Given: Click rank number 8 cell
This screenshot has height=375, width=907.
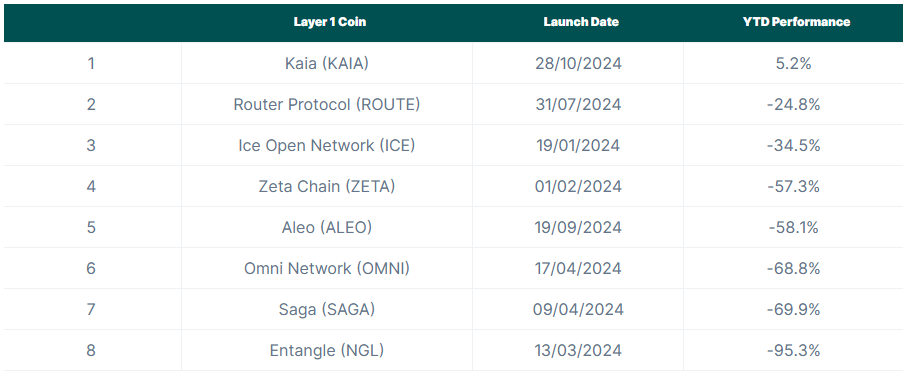Looking at the screenshot, I should tap(91, 351).
